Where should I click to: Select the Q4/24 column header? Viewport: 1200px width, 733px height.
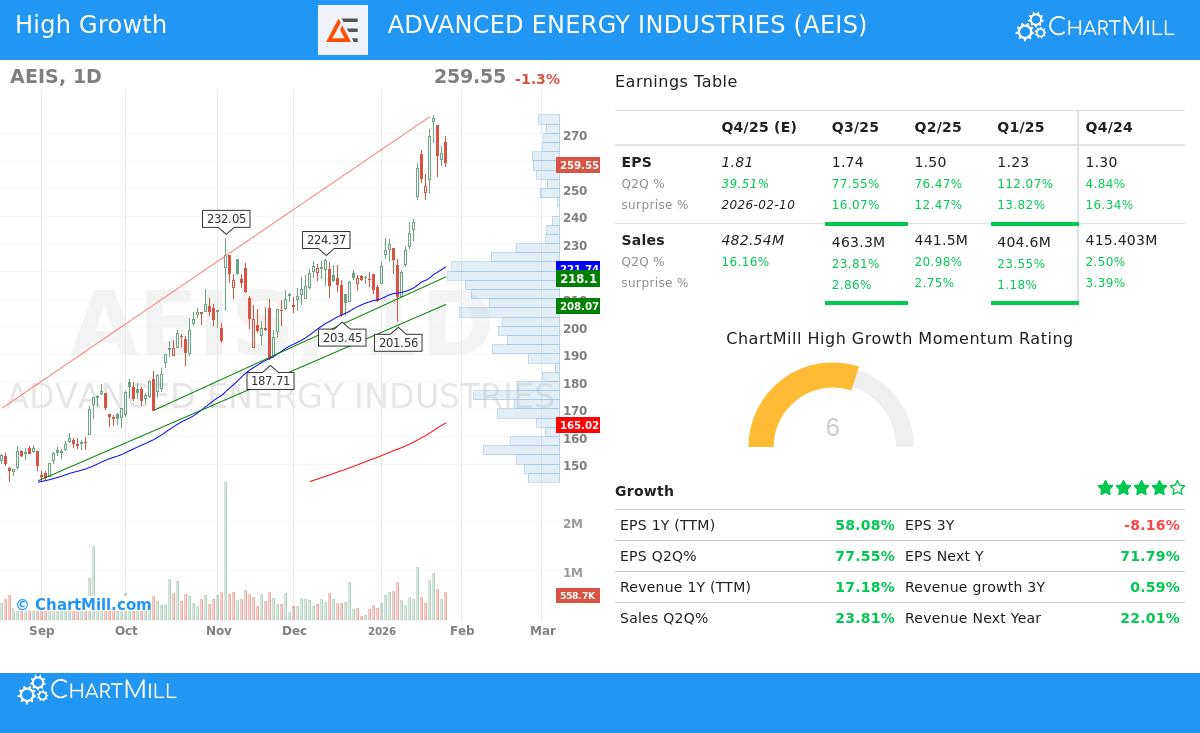coord(1106,127)
